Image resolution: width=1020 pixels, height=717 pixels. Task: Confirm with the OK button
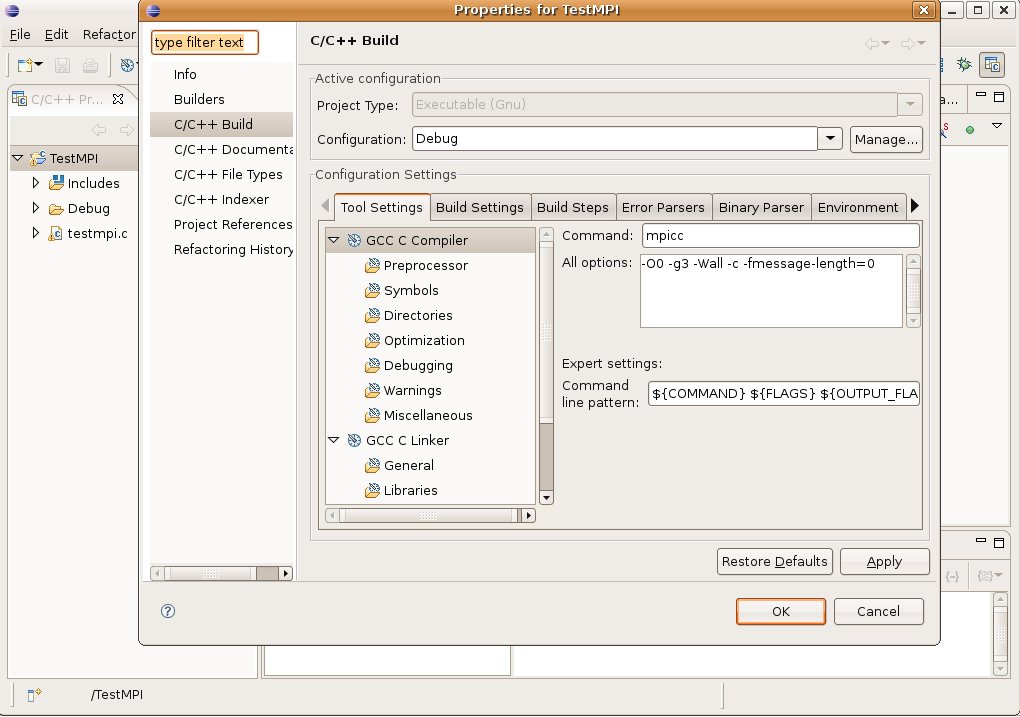[x=781, y=612]
